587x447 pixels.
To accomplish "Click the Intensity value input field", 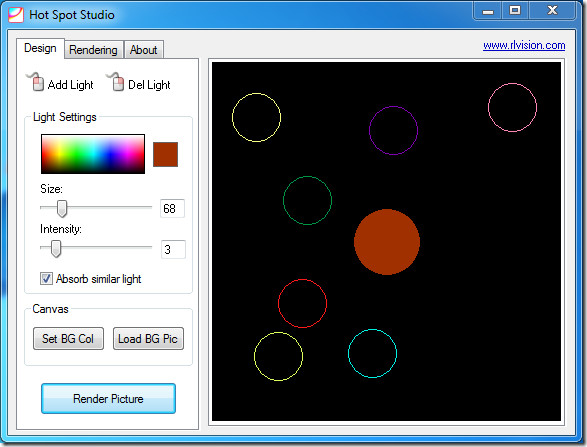I will [173, 249].
